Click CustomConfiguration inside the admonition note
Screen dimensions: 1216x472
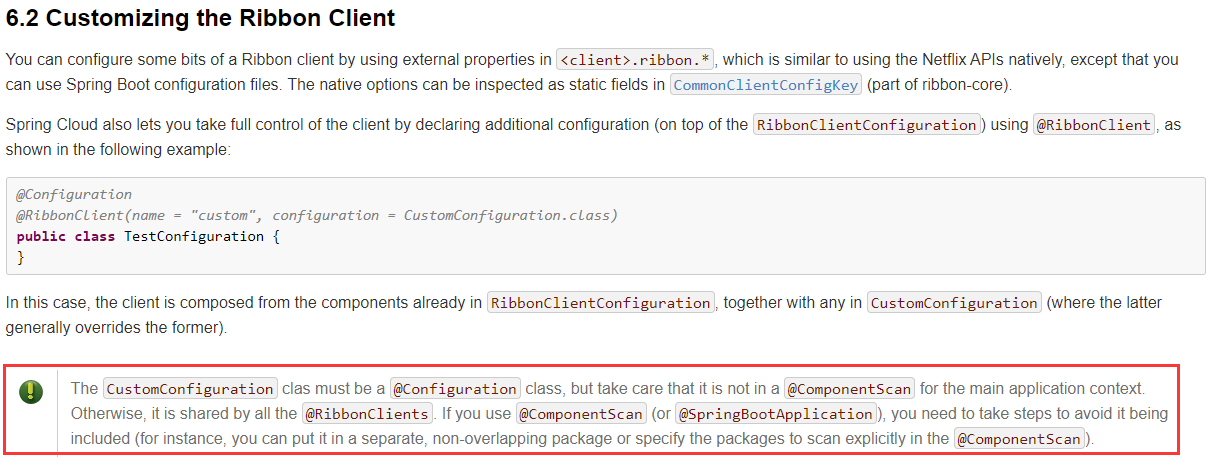pos(190,388)
